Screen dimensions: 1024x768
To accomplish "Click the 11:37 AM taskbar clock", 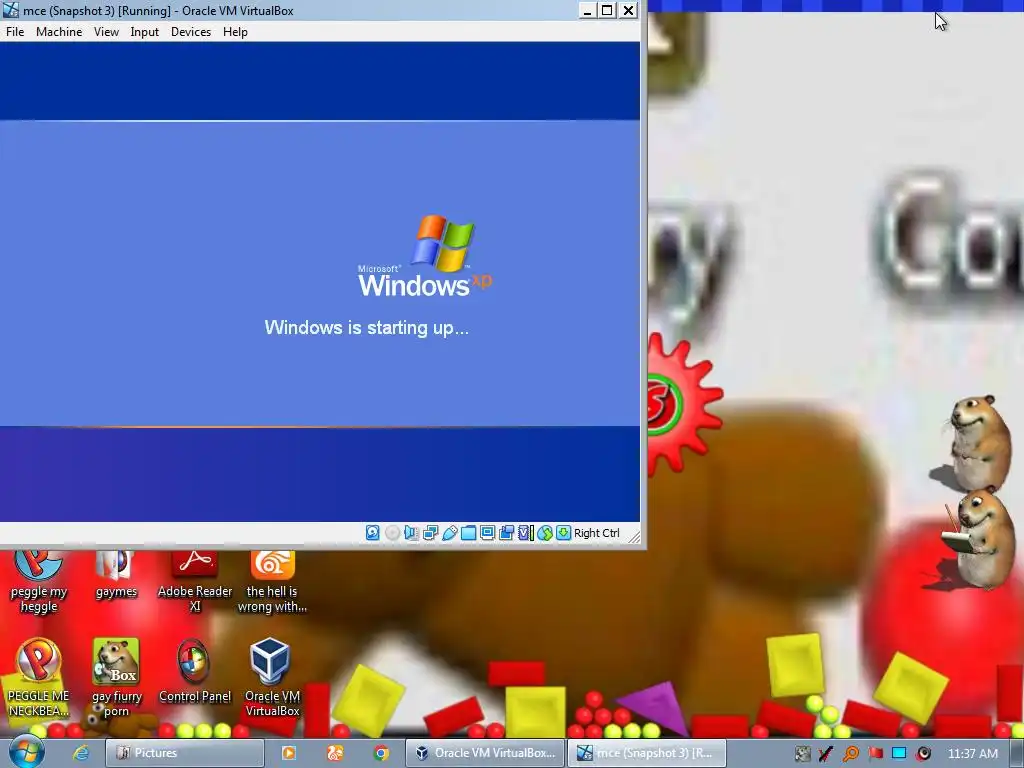I will 972,754.
